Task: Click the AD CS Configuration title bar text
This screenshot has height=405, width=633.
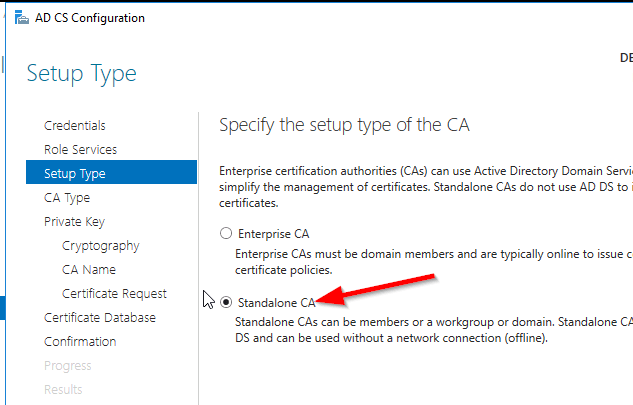Action: (x=90, y=18)
